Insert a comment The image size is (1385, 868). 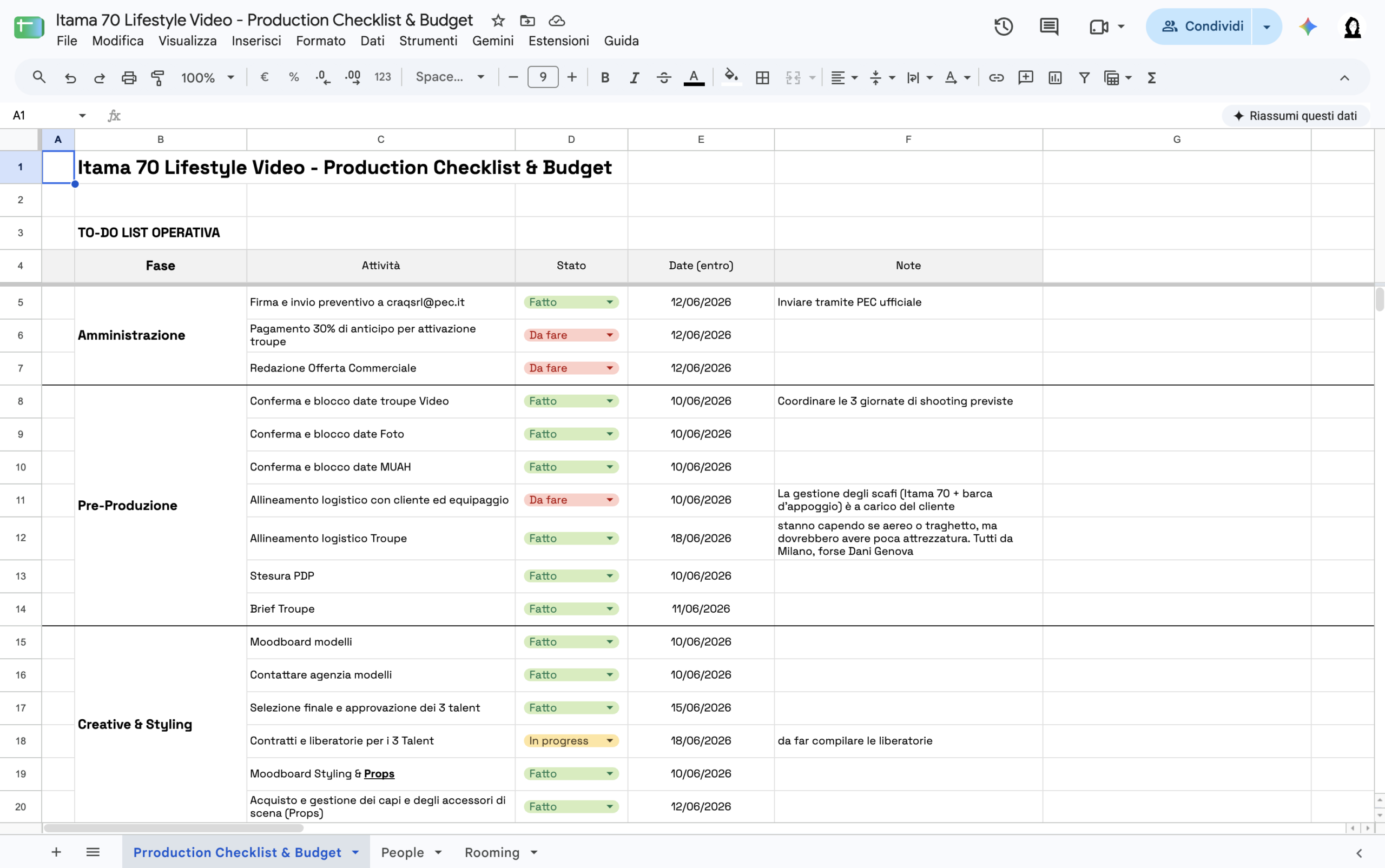tap(1025, 77)
